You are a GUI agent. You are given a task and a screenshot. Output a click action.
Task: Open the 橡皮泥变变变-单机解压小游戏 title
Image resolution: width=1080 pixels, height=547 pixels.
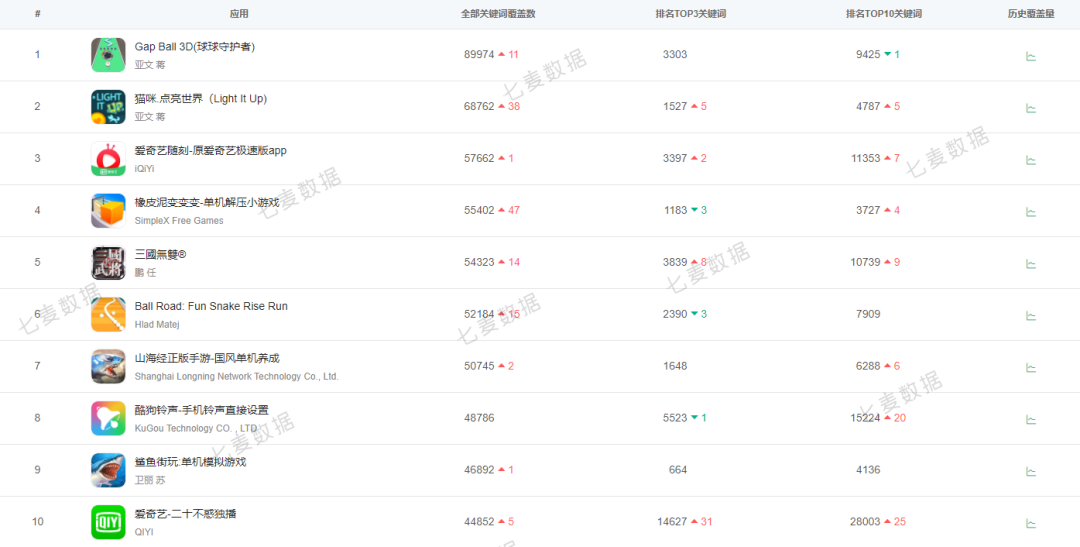click(207, 203)
